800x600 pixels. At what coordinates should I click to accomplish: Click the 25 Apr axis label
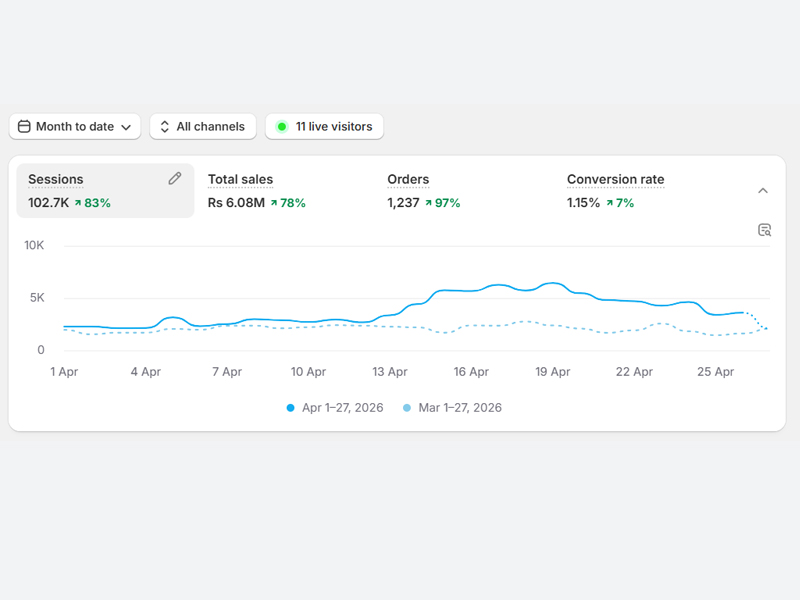(715, 372)
